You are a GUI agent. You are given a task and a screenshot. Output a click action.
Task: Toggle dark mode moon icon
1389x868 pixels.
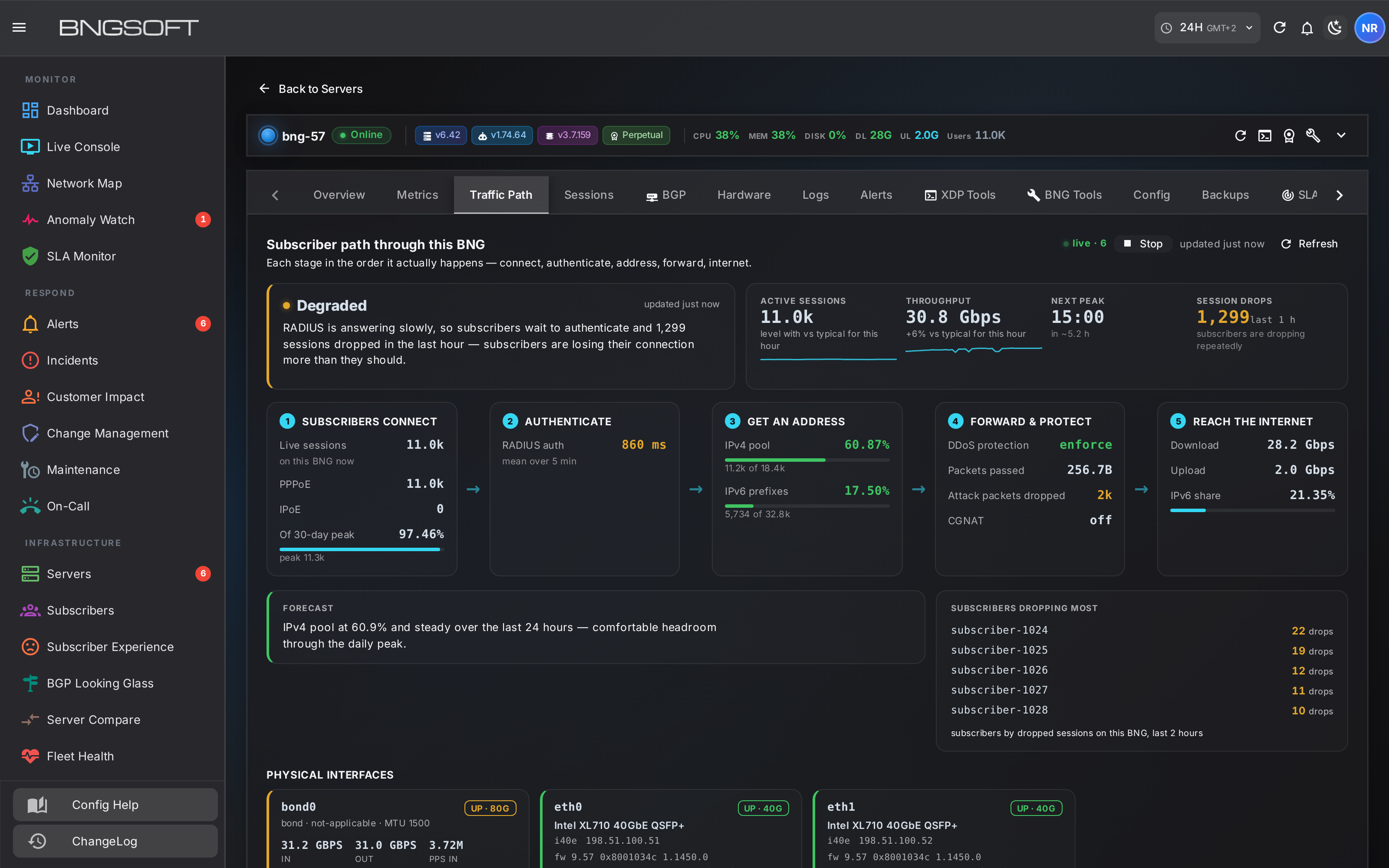click(1335, 27)
